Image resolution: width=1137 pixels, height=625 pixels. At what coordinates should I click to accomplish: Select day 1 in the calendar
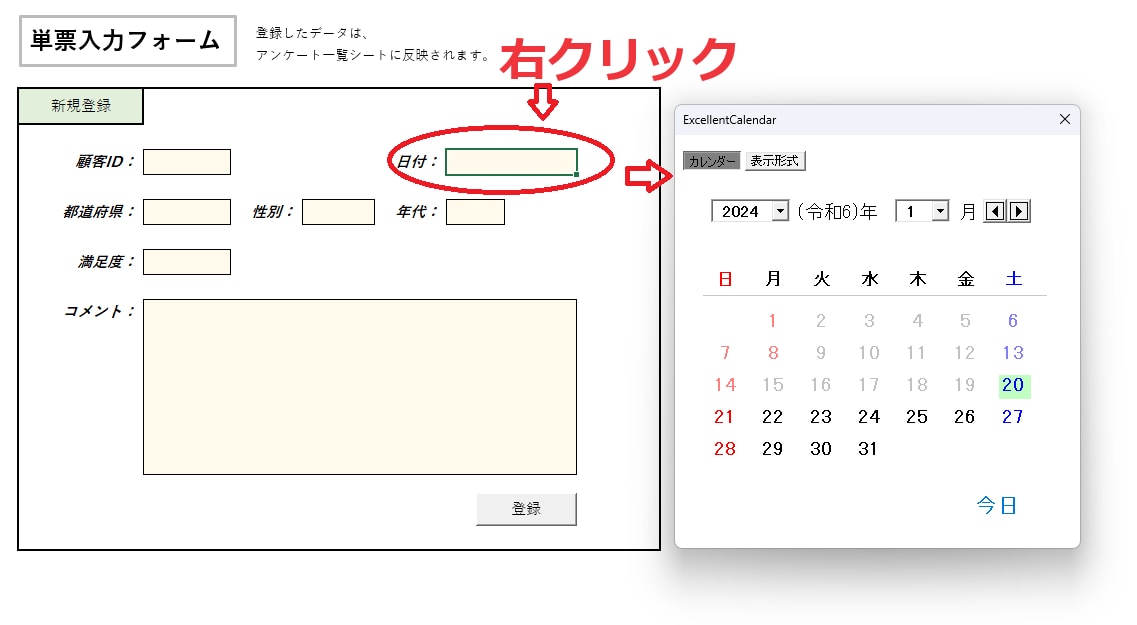pyautogui.click(x=773, y=320)
